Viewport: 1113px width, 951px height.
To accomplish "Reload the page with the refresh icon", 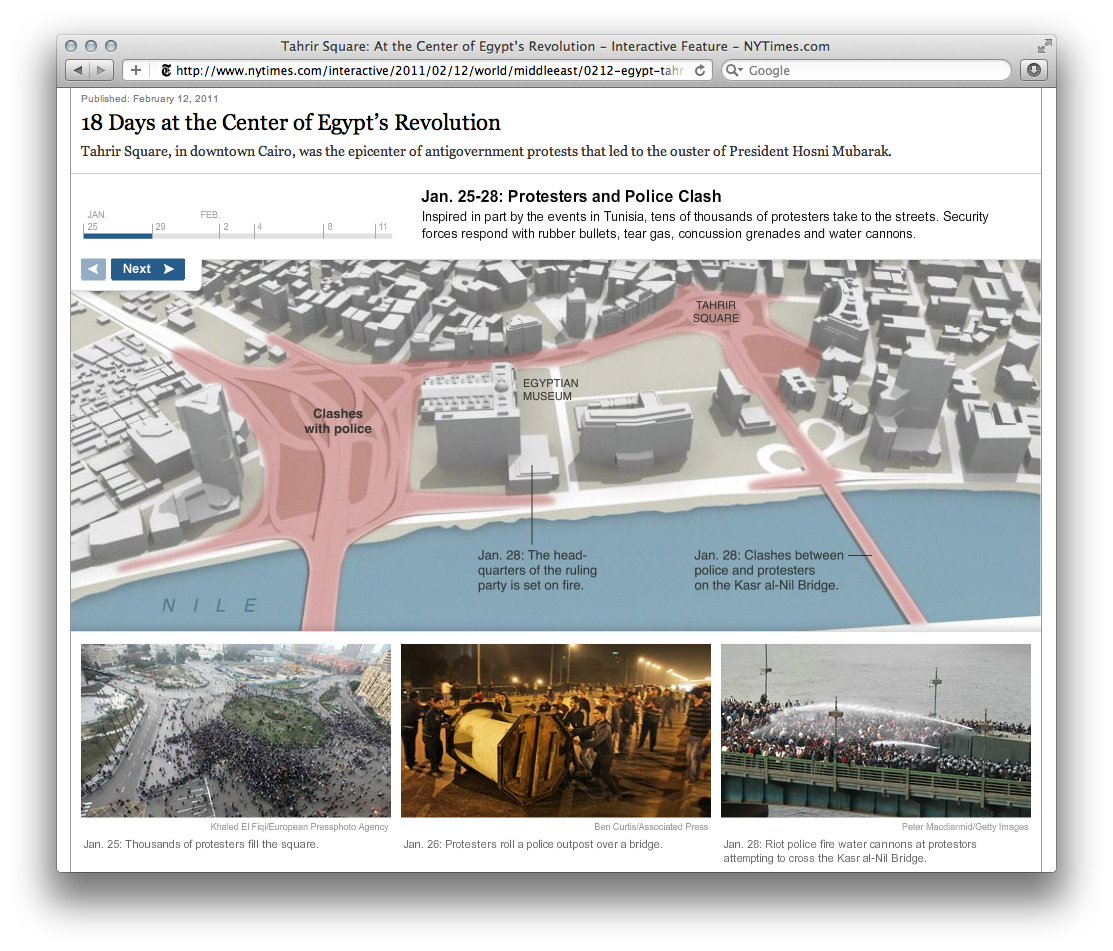I will coord(700,70).
